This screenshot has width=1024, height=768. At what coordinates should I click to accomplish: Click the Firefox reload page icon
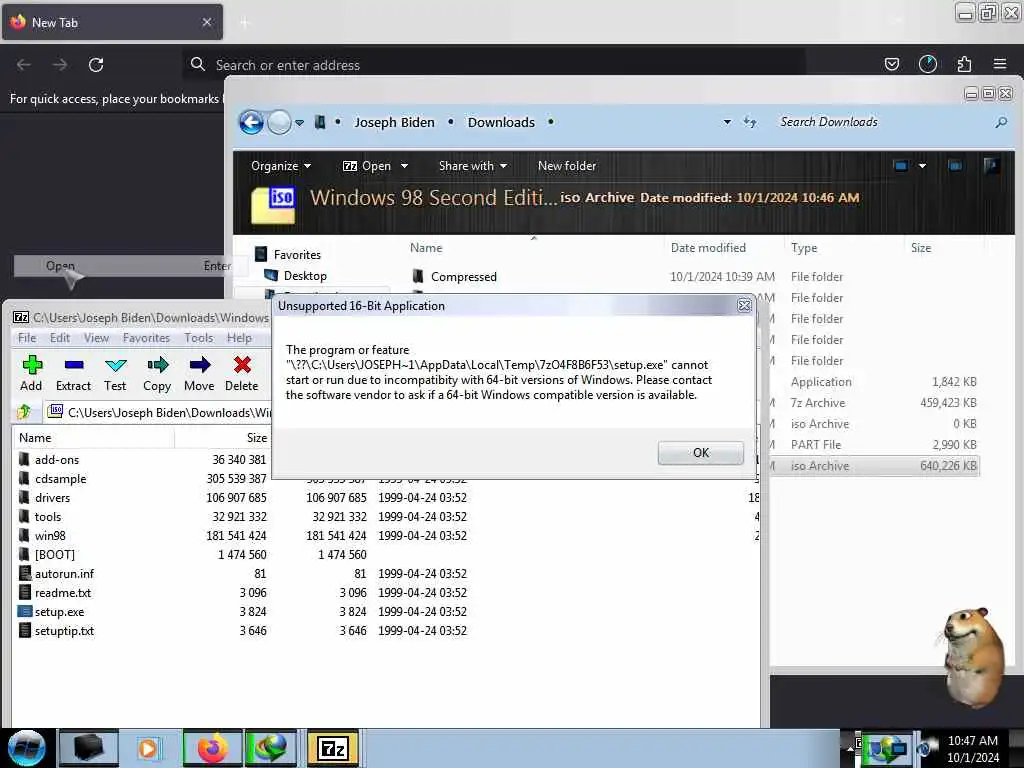pos(96,65)
